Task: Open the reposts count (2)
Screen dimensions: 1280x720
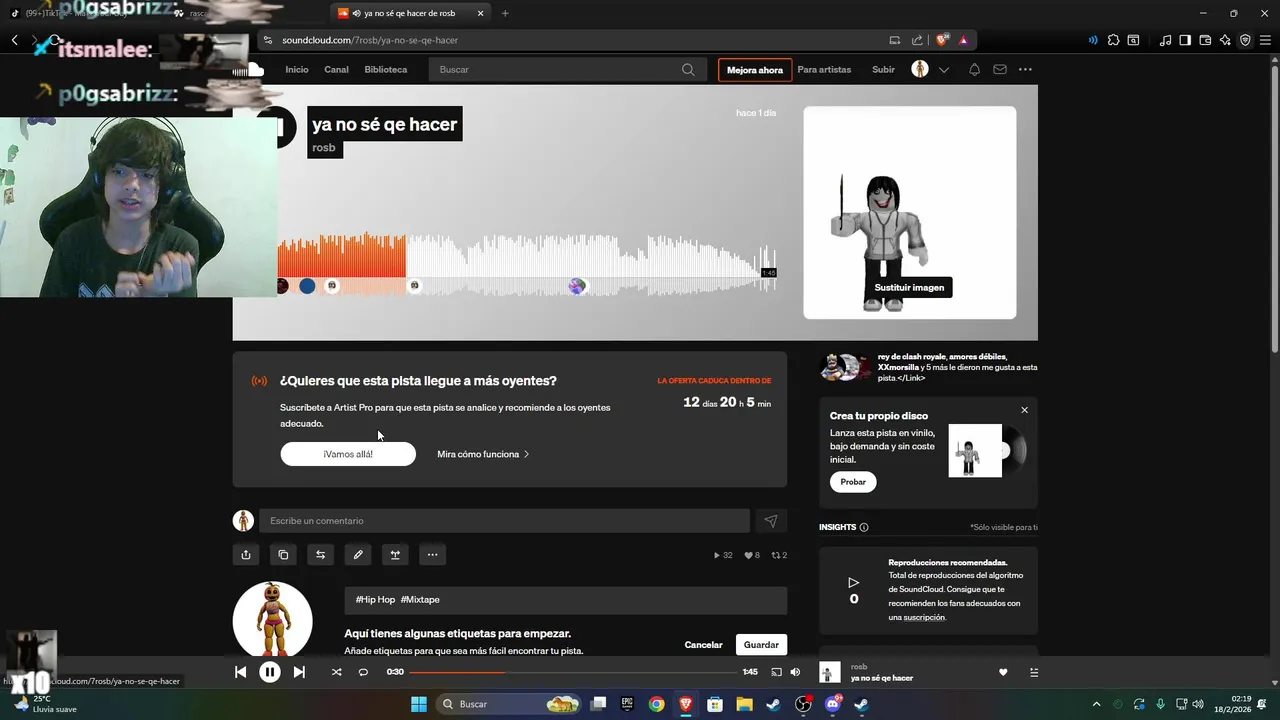Action: pyautogui.click(x=779, y=555)
